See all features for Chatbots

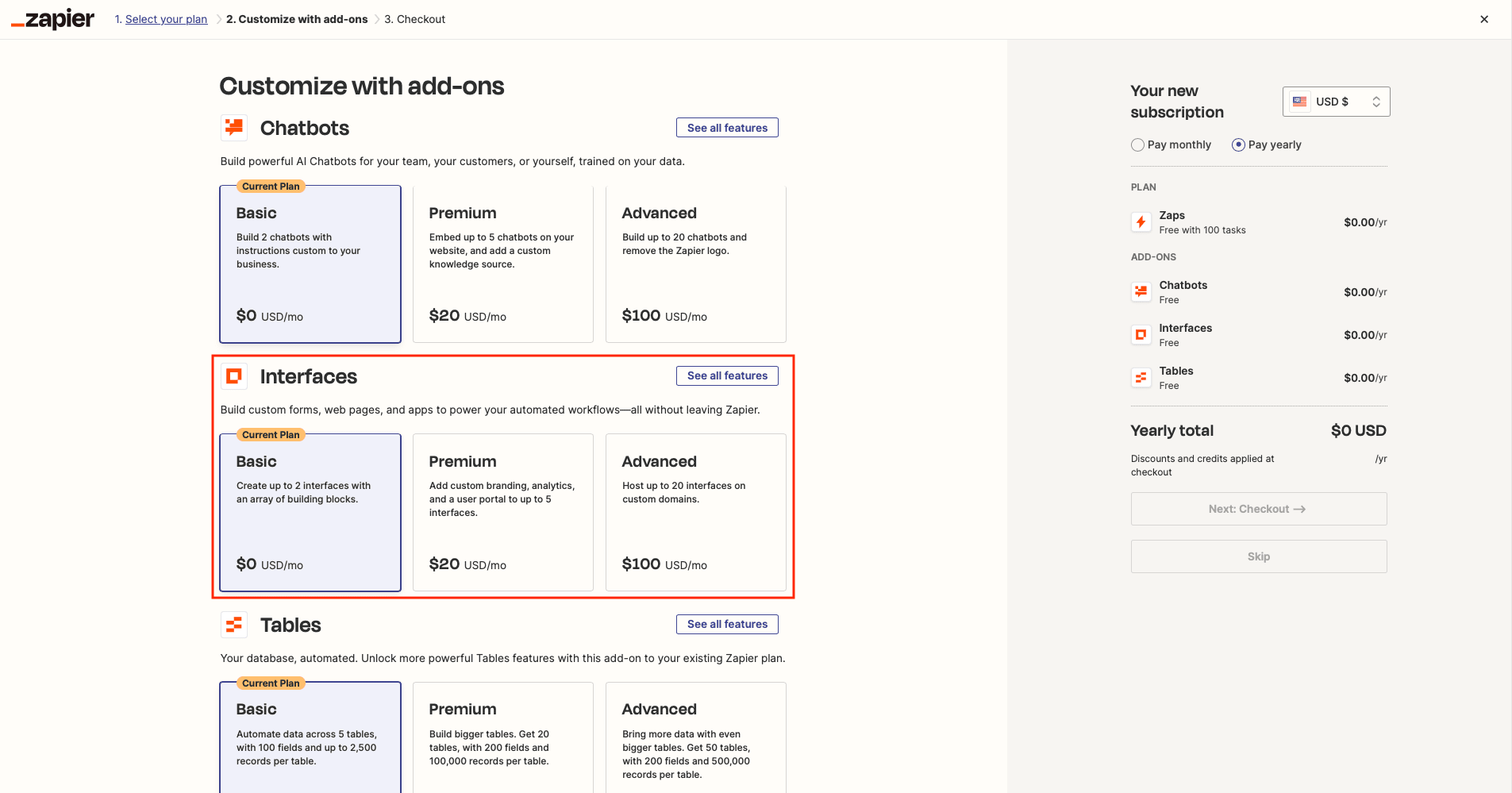tap(726, 127)
